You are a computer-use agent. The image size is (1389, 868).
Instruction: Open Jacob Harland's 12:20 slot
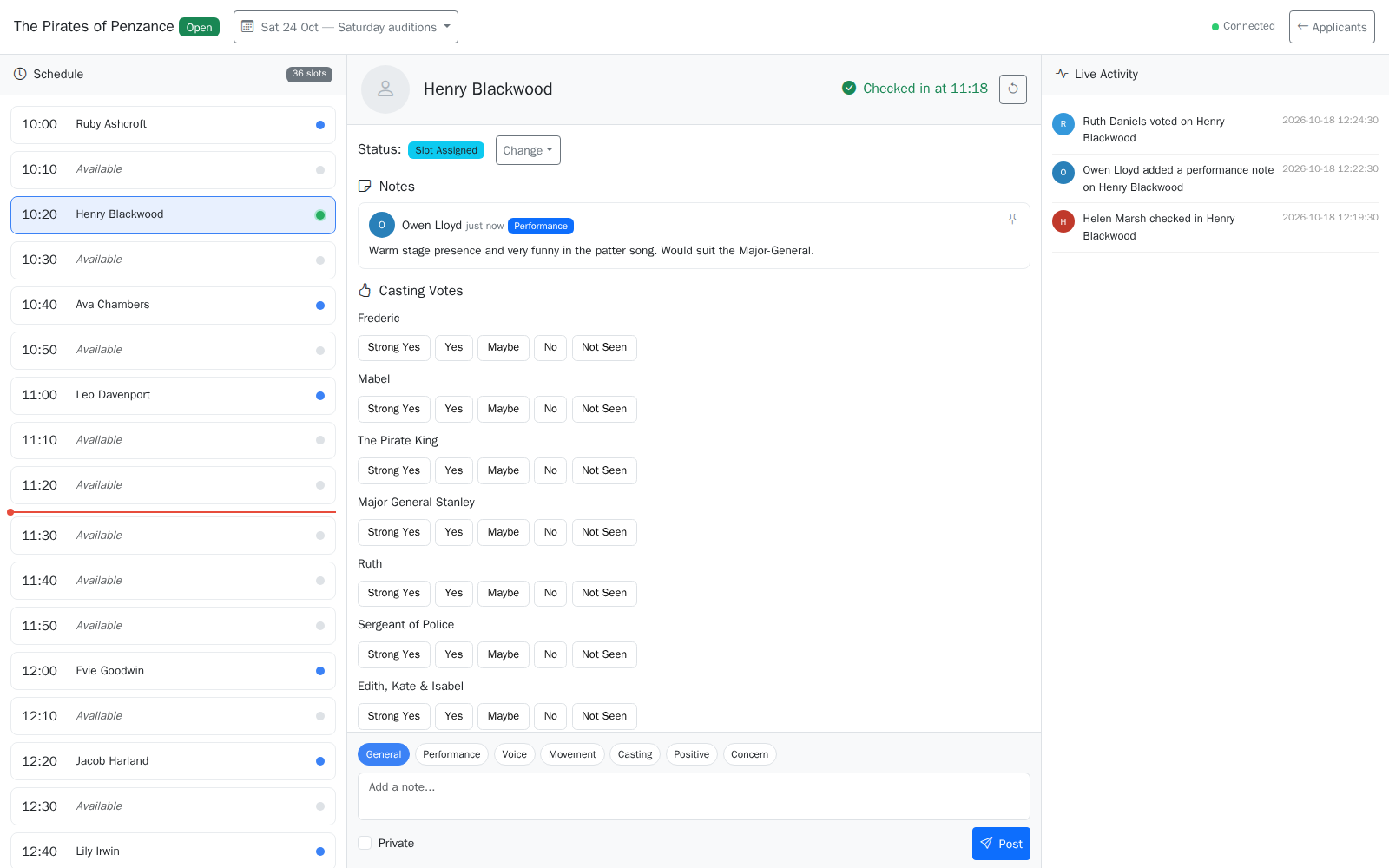coord(173,761)
